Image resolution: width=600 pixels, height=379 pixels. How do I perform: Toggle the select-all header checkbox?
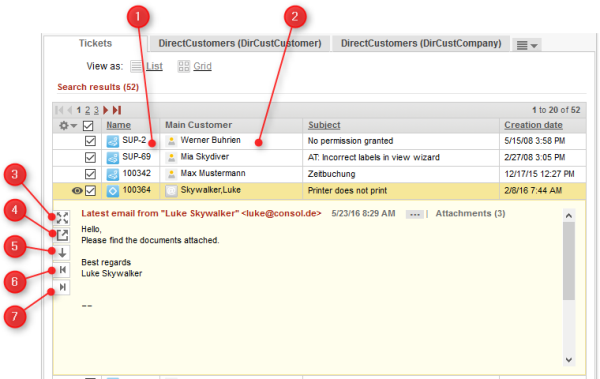click(x=88, y=126)
